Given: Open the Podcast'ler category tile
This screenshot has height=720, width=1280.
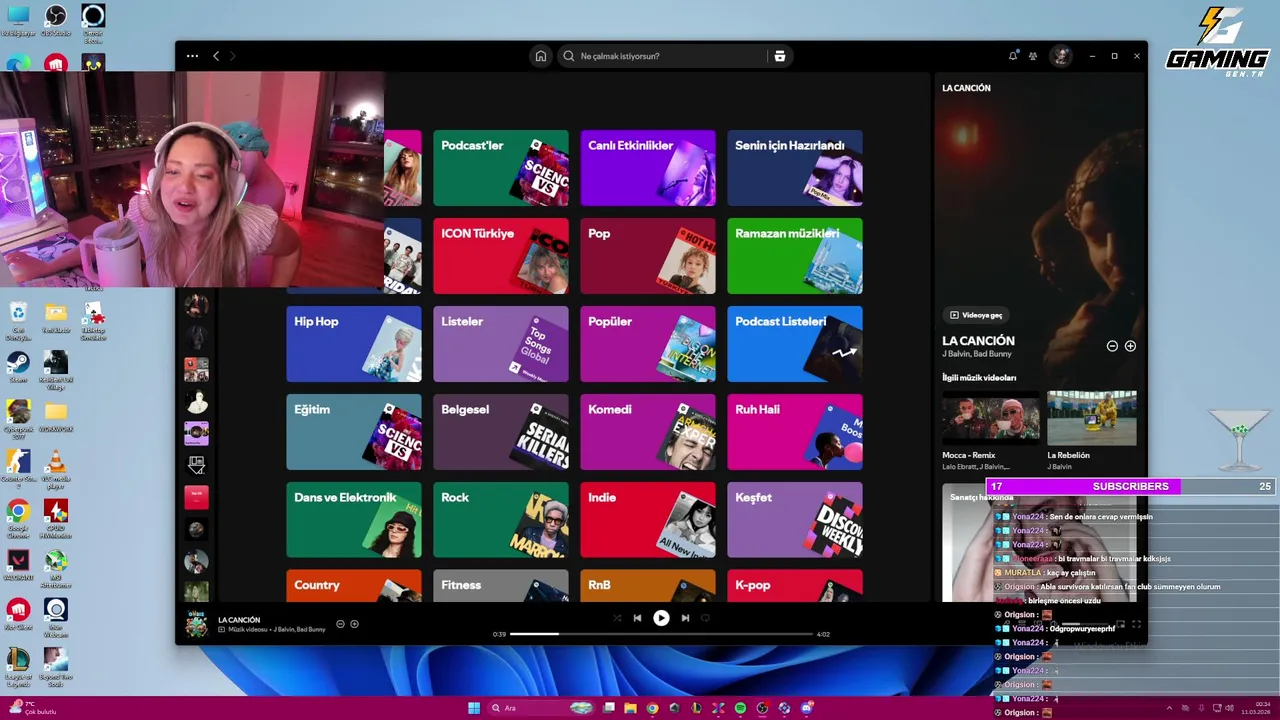Looking at the screenshot, I should click(x=501, y=168).
